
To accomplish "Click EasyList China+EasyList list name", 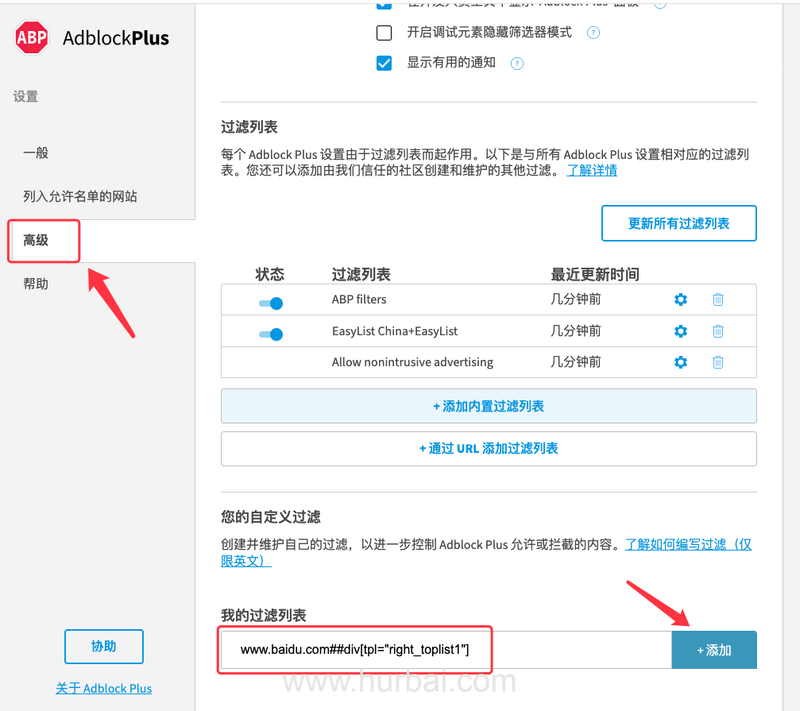I will coord(394,331).
